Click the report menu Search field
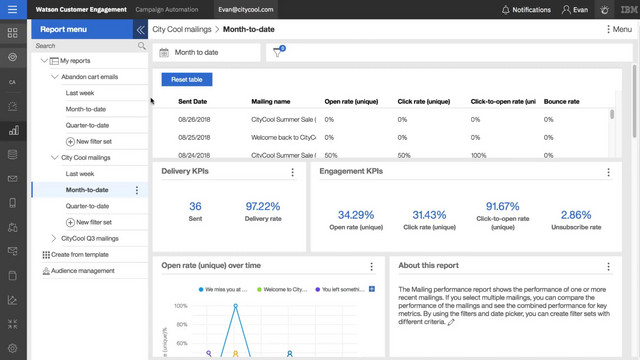 [x=85, y=46]
